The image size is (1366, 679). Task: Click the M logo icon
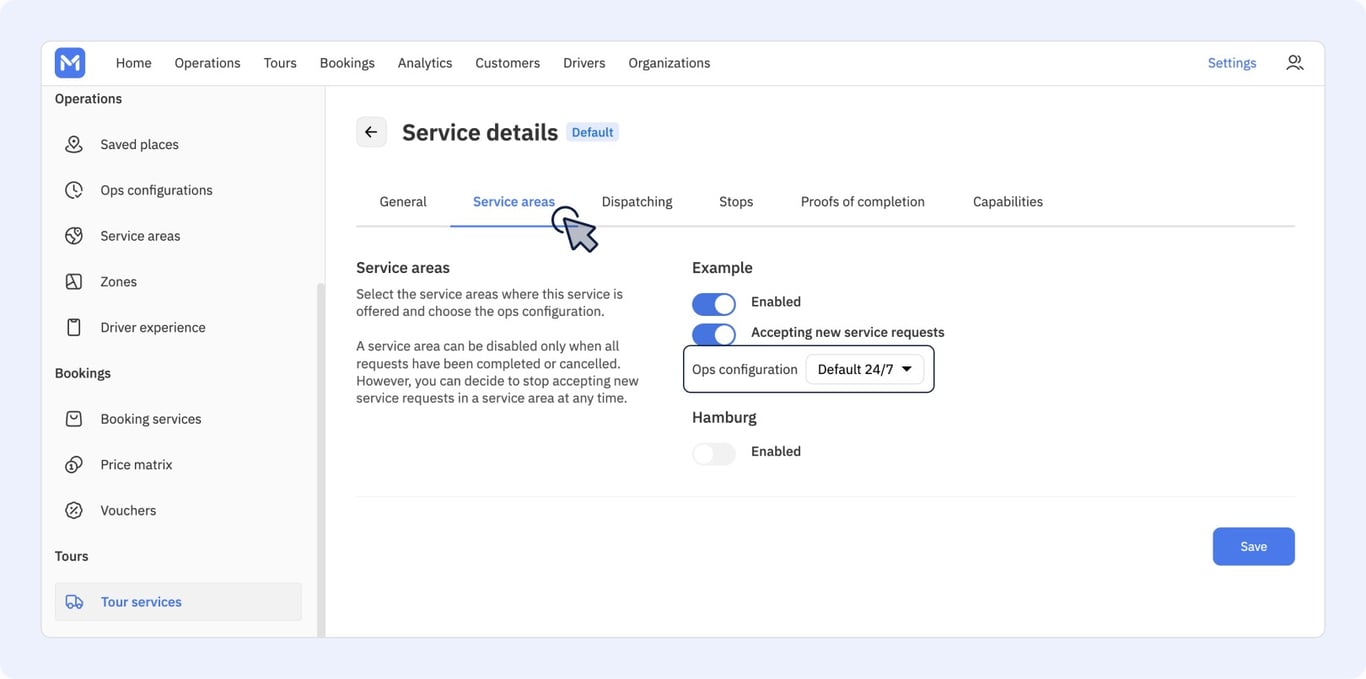(70, 63)
